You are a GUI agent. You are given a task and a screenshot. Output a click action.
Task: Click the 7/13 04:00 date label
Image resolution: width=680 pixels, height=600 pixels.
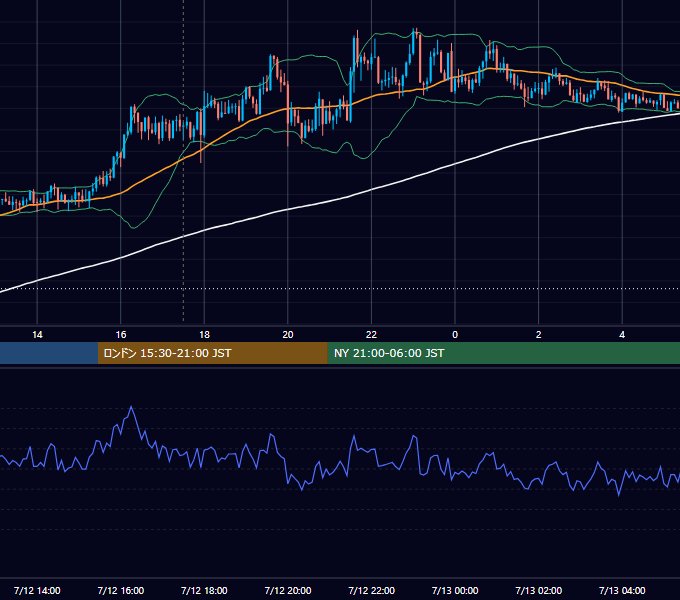tap(622, 590)
